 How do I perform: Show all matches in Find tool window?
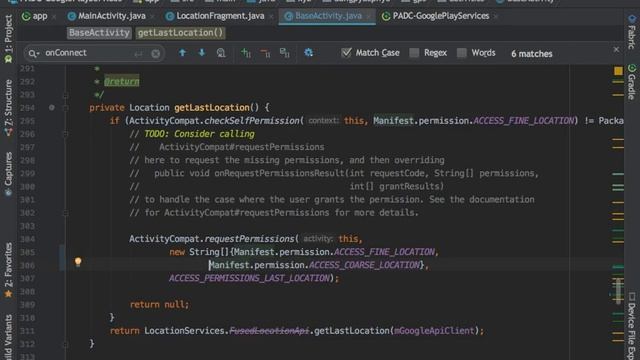[221, 53]
